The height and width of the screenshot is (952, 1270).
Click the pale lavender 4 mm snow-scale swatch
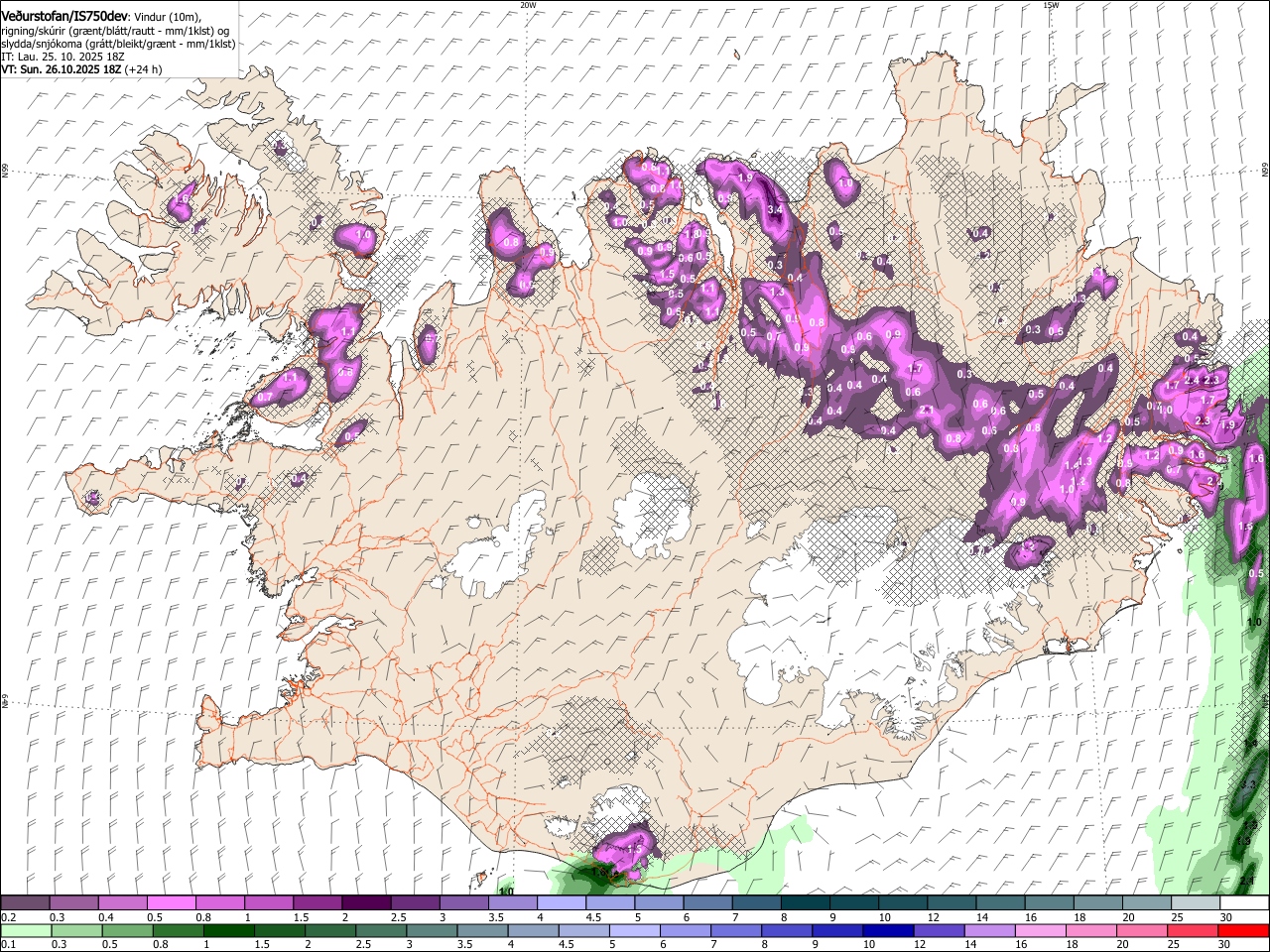point(561,902)
